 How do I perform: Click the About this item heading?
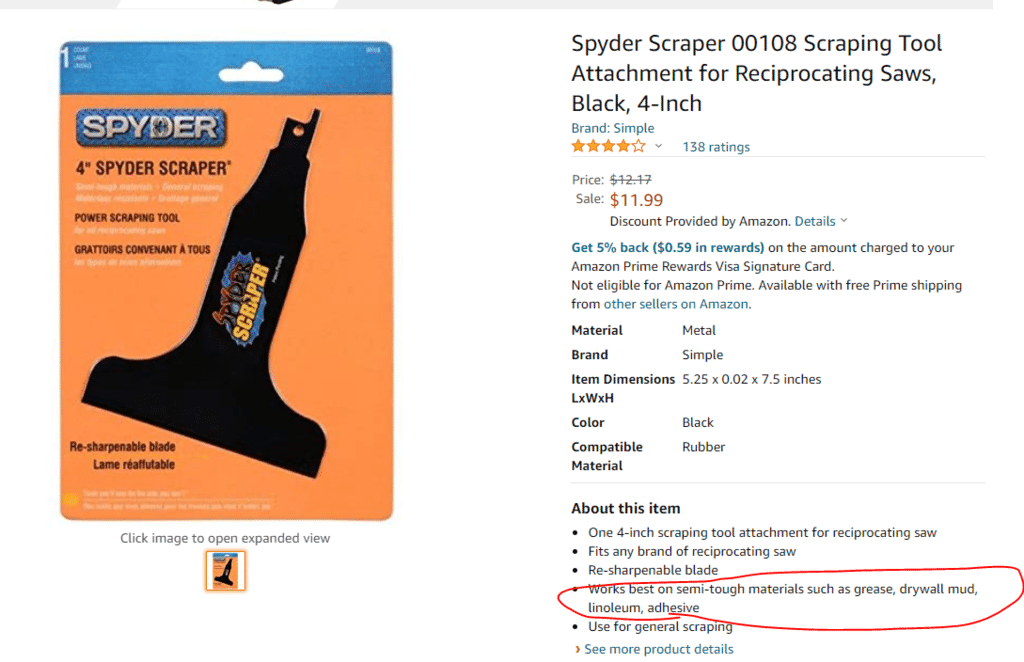click(625, 508)
